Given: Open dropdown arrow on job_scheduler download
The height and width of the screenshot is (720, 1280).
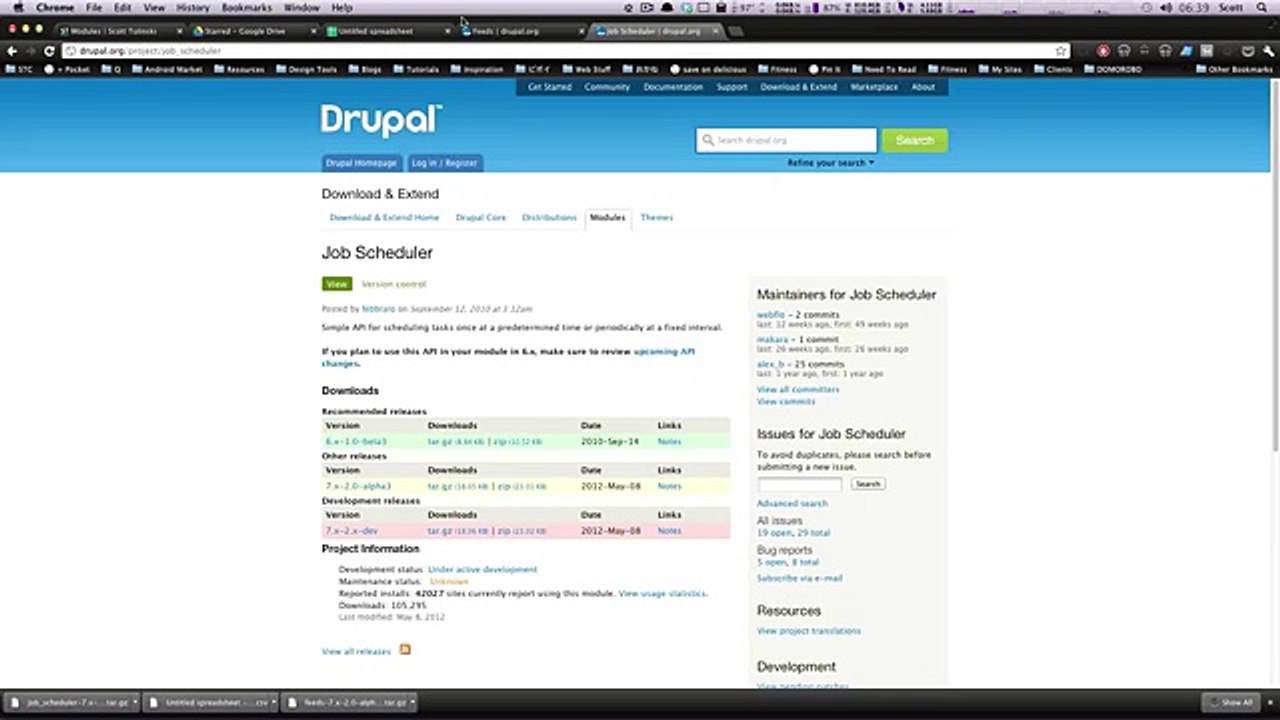Looking at the screenshot, I should click(x=135, y=703).
